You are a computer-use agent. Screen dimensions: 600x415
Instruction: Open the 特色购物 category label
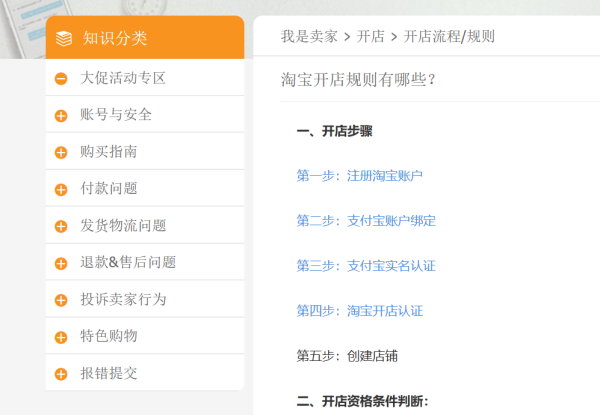click(x=109, y=336)
